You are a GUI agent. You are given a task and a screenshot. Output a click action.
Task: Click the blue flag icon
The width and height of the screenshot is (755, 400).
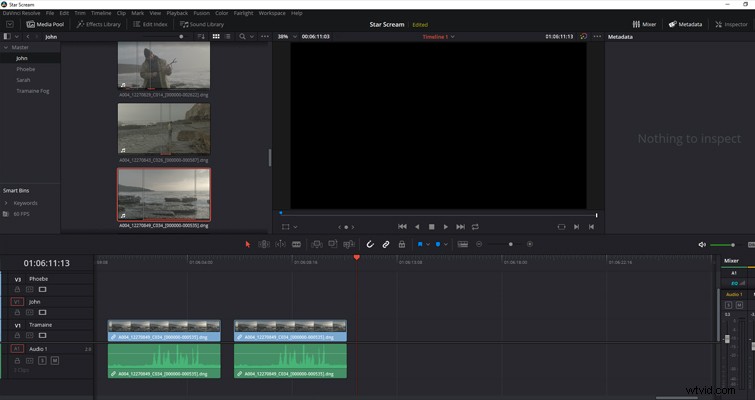coord(420,244)
